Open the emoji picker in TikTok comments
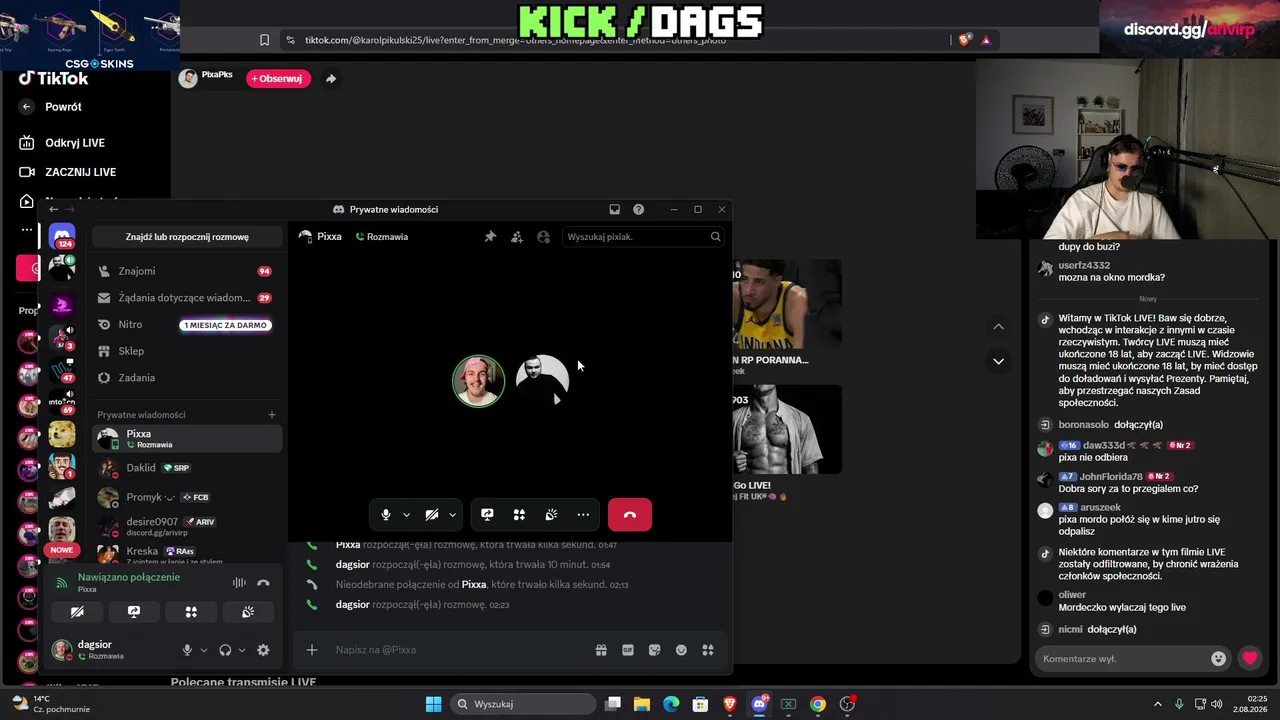 (x=1218, y=659)
